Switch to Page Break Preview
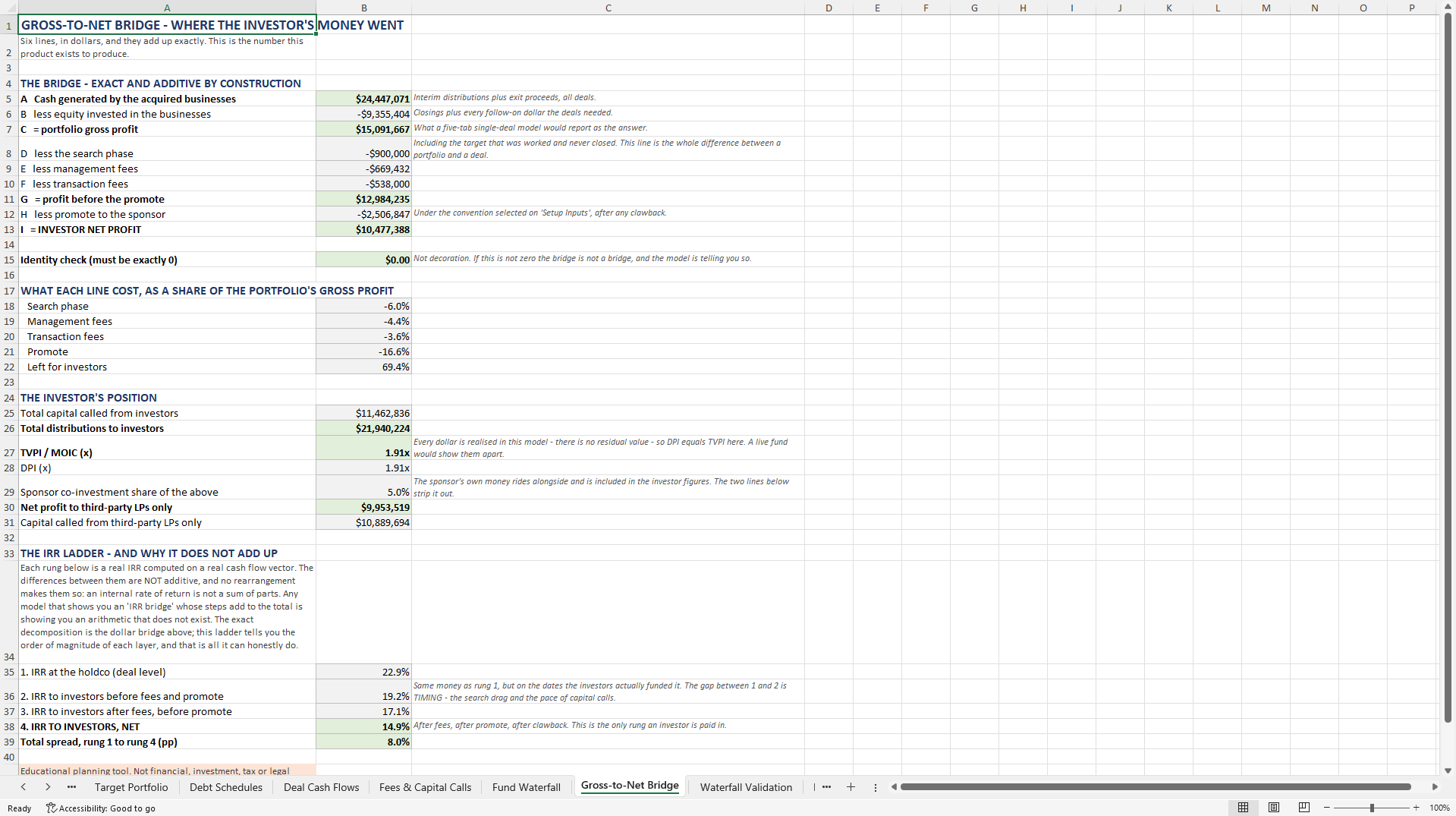This screenshot has height=816, width=1456. (x=1304, y=808)
